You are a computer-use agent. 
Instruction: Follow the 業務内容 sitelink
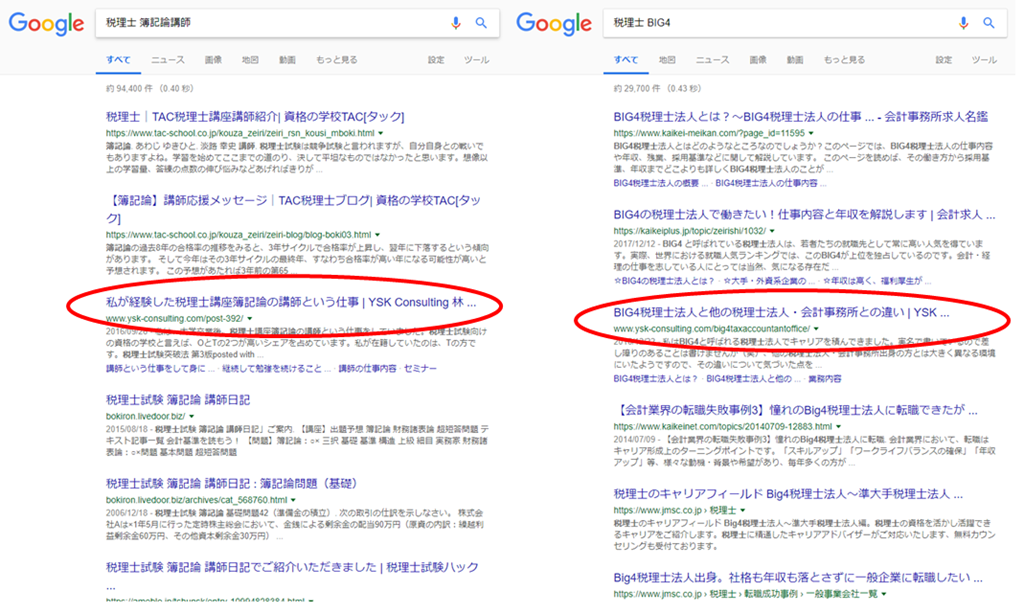pyautogui.click(x=825, y=379)
